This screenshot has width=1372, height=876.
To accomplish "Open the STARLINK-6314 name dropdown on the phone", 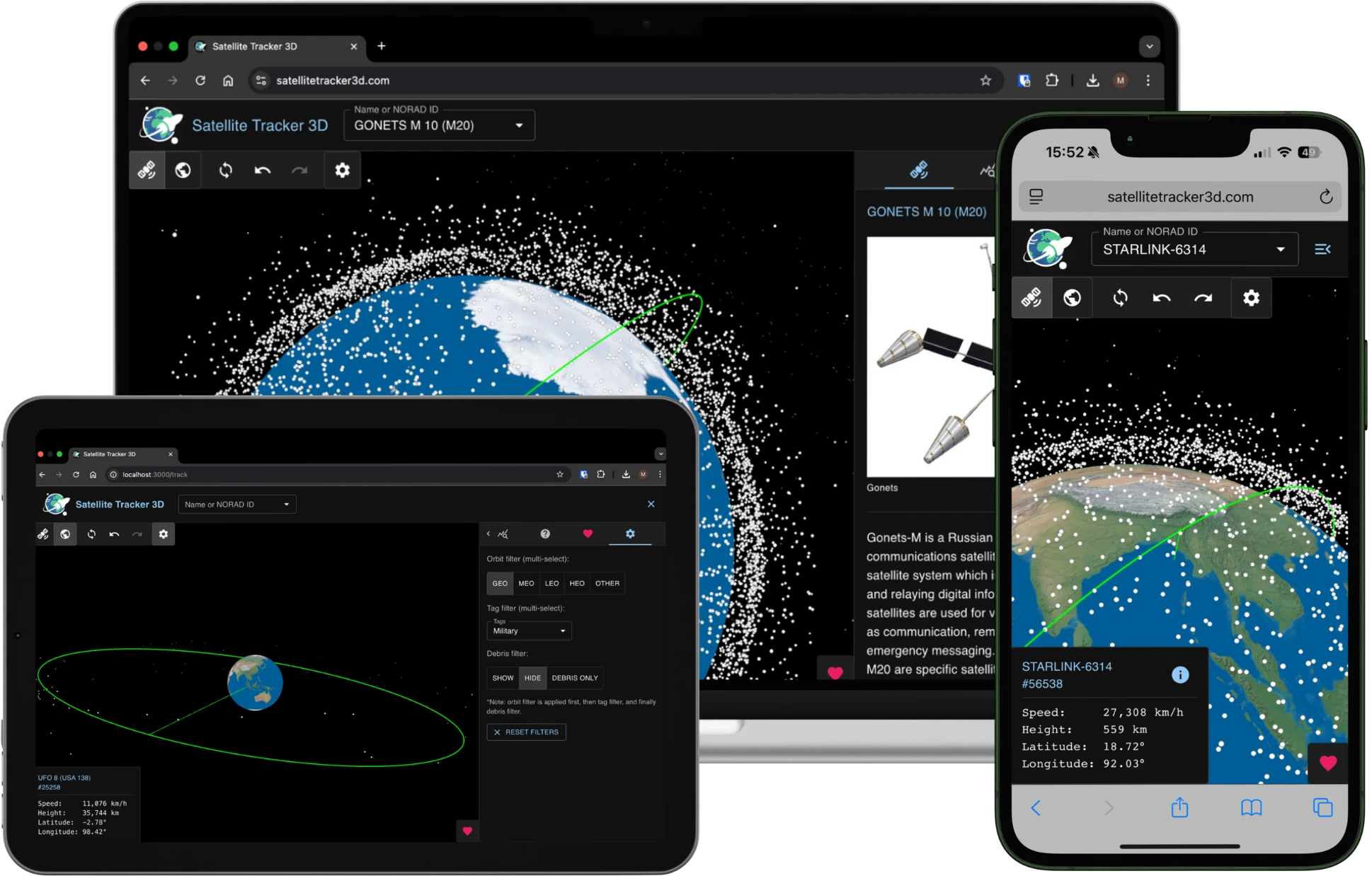I will pyautogui.click(x=1194, y=249).
